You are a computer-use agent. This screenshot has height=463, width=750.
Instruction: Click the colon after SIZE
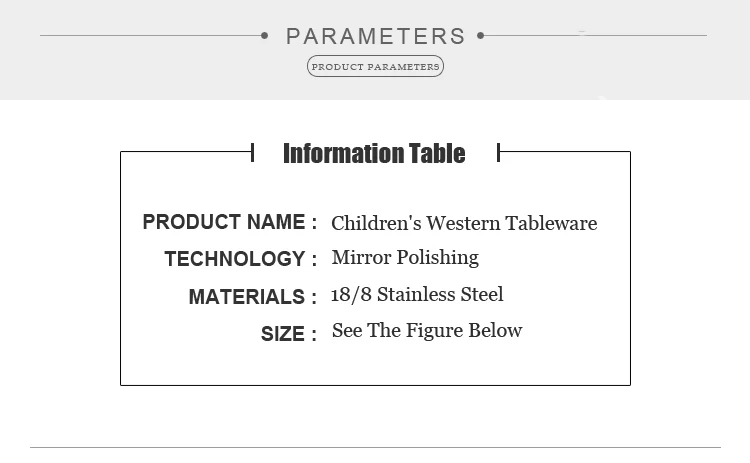click(313, 335)
